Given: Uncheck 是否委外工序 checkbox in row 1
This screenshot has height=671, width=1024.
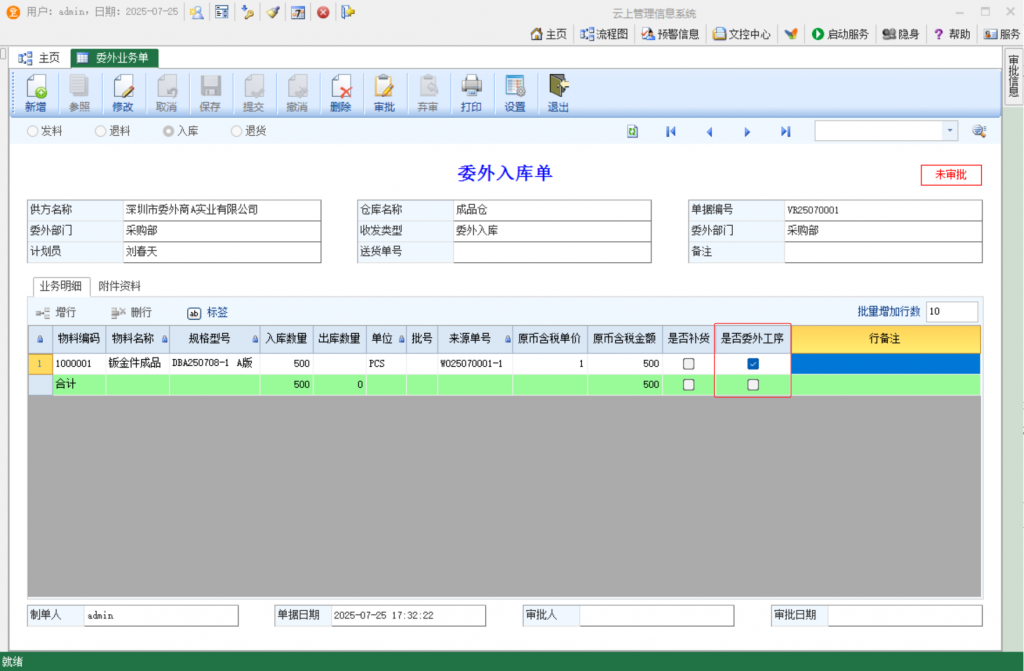Looking at the screenshot, I should (753, 364).
